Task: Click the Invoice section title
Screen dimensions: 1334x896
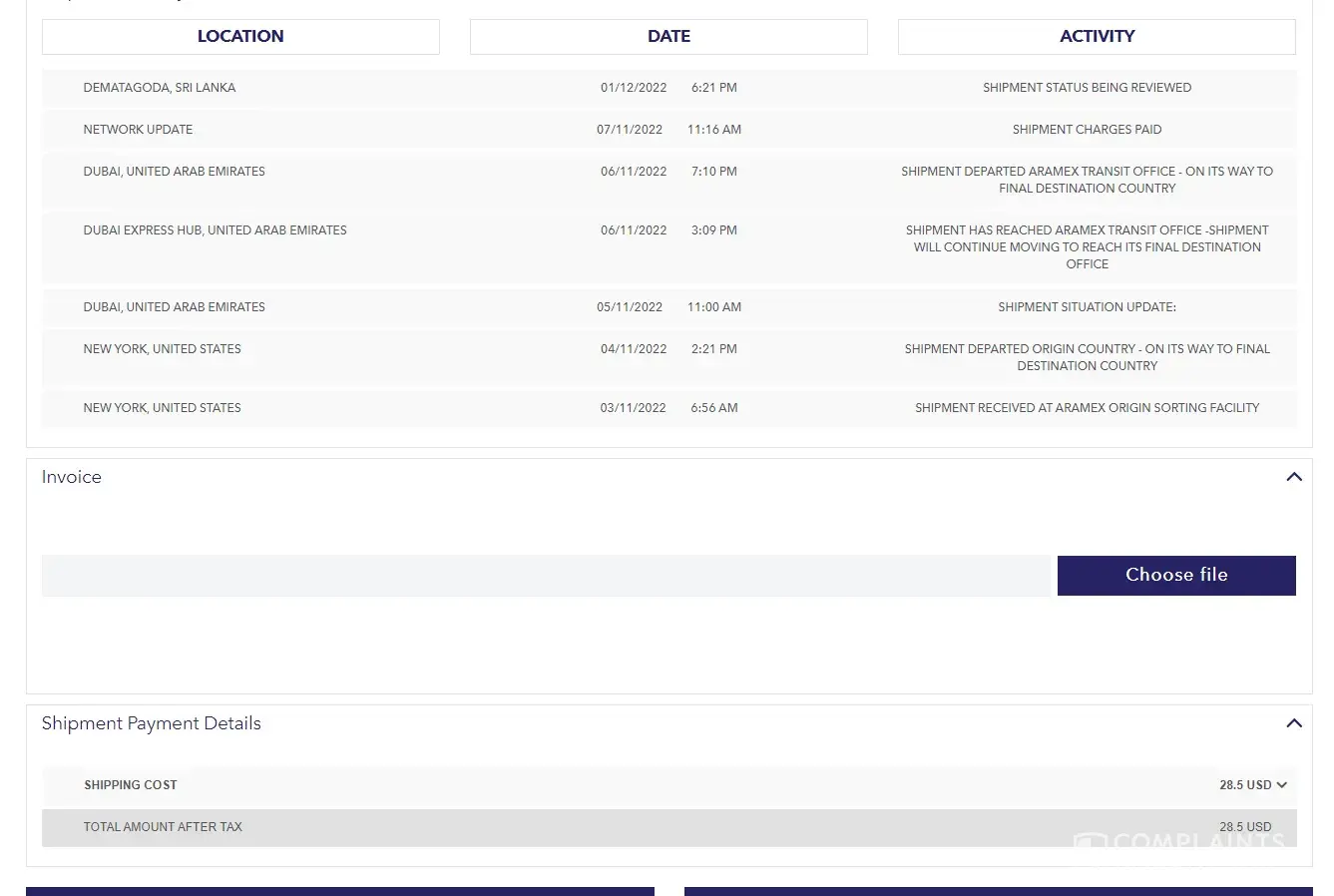Action: (72, 477)
